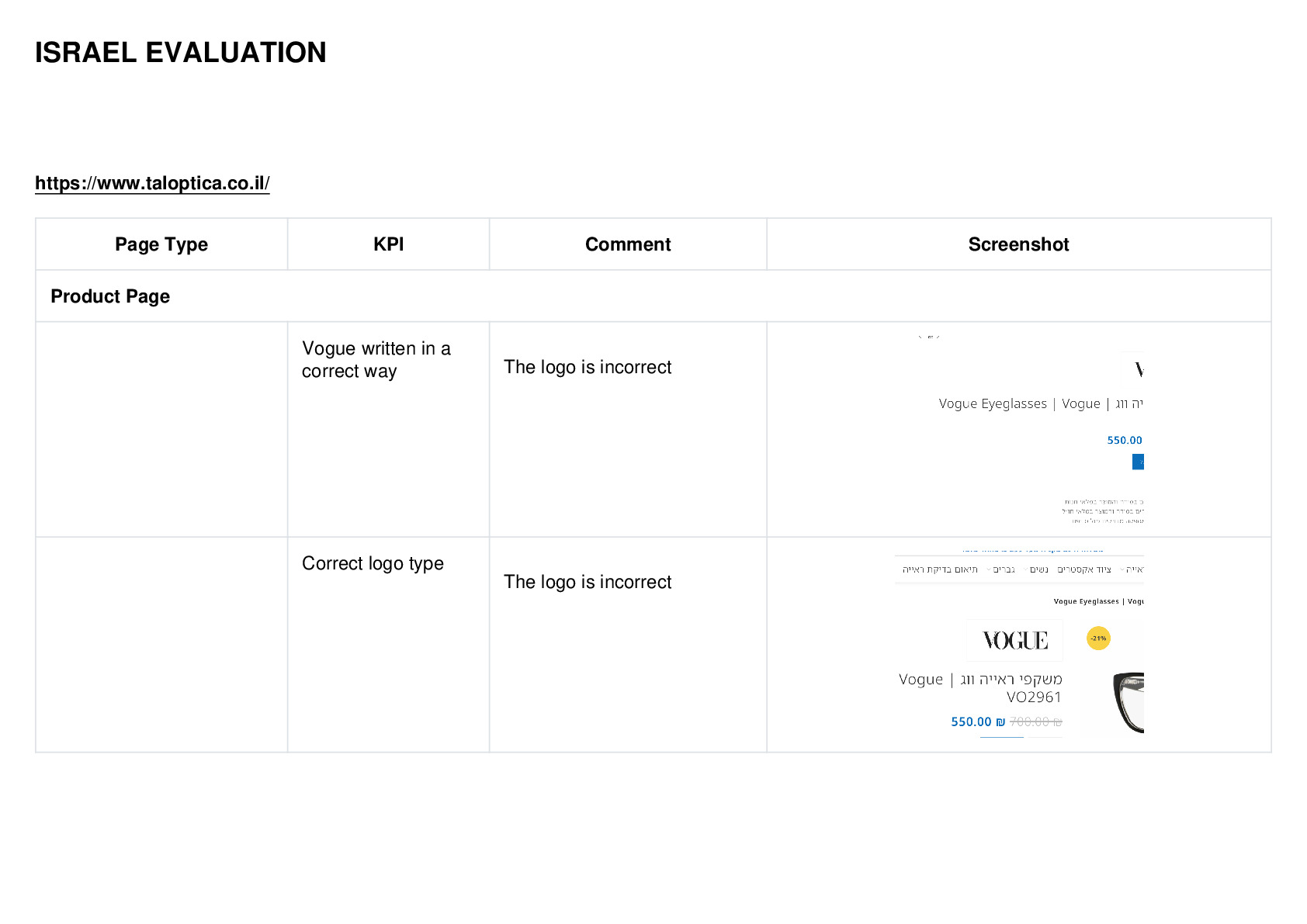Viewport: 1307px width, 924px height.
Task: Click the comment beside 'Correct logo type'
Action: 588,582
